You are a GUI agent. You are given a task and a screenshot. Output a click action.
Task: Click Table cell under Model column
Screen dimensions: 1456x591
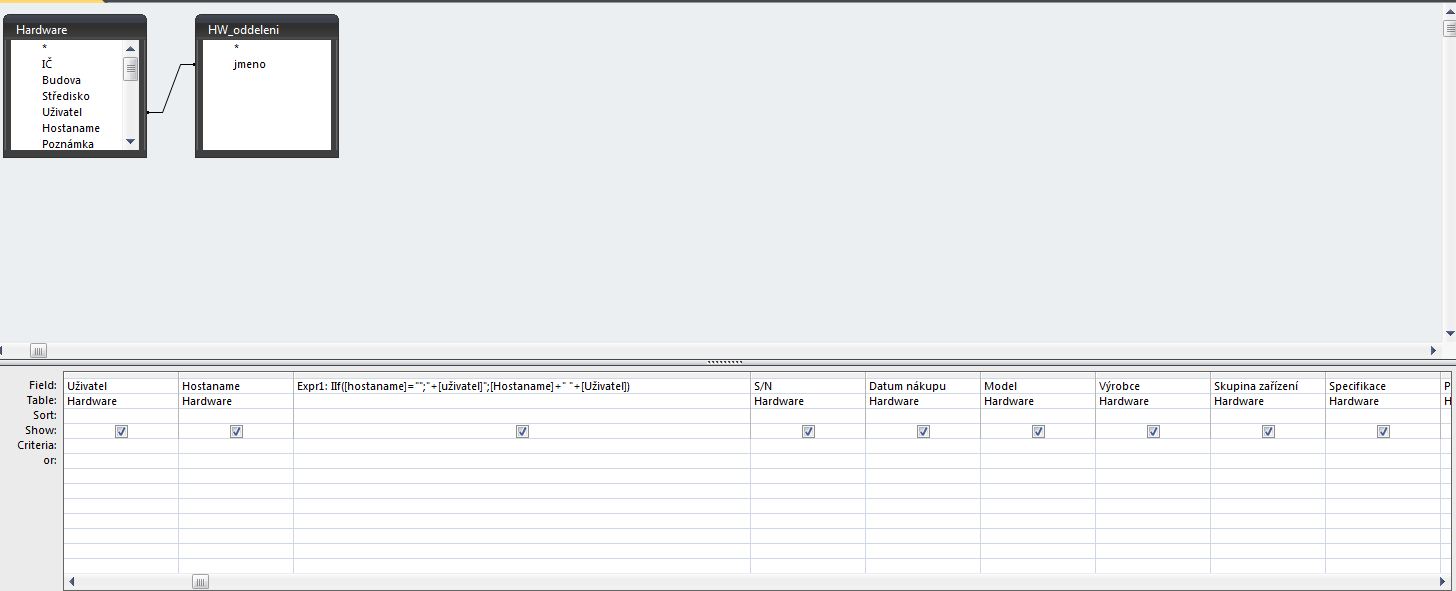pos(1037,401)
